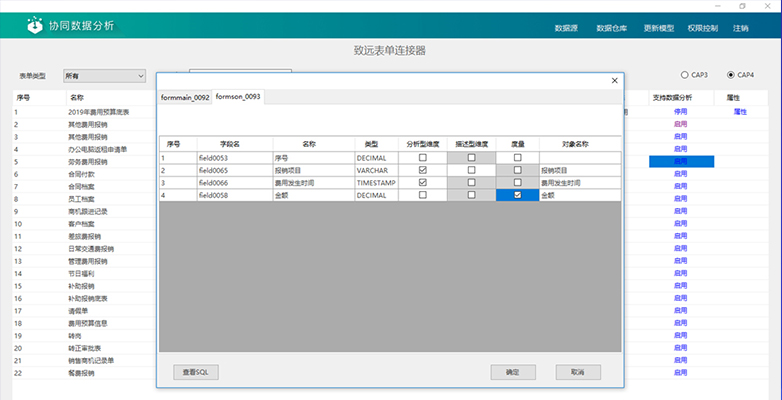This screenshot has width=782, height=400.
Task: Tick 度量 checkbox for field0065 row
Action: click(518, 170)
